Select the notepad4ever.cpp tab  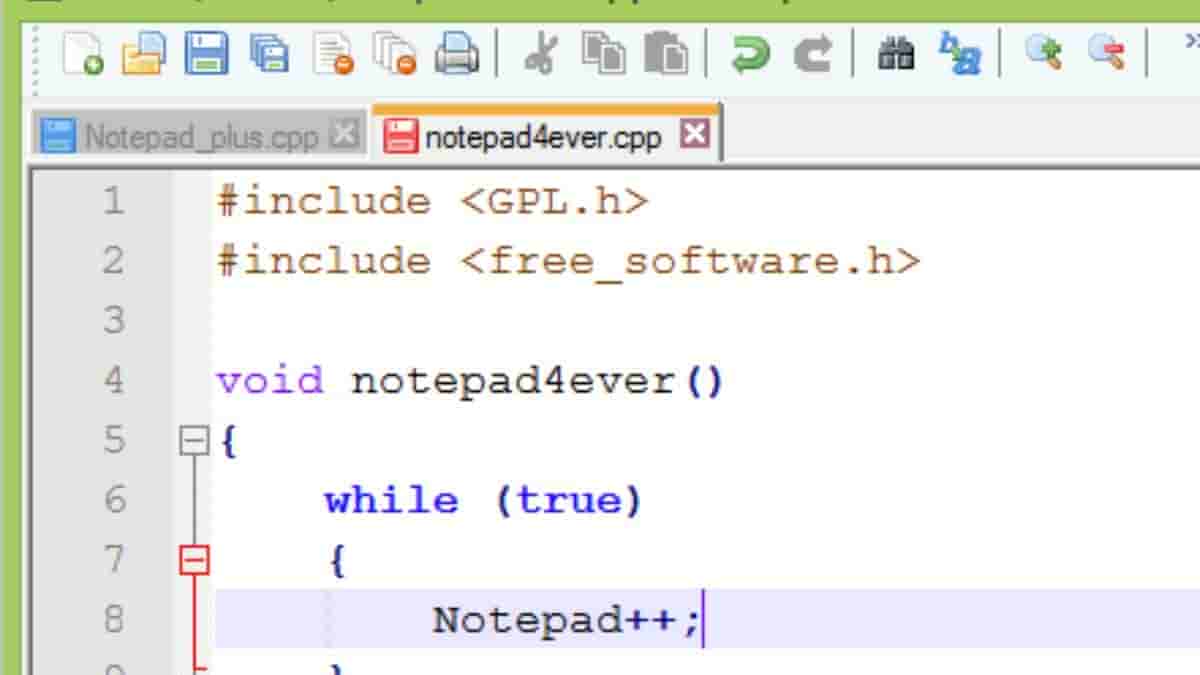(x=540, y=135)
